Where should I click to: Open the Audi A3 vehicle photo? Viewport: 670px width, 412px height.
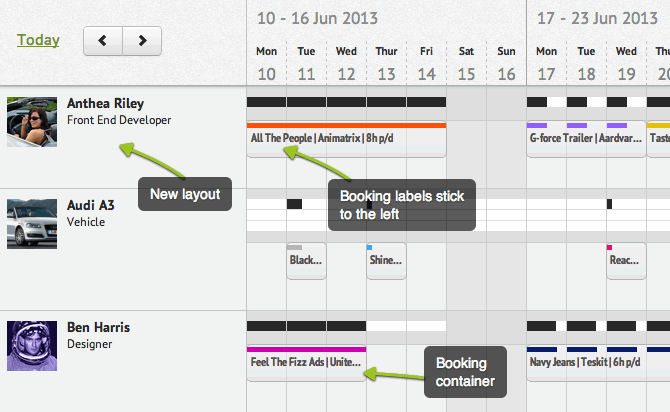click(x=32, y=224)
